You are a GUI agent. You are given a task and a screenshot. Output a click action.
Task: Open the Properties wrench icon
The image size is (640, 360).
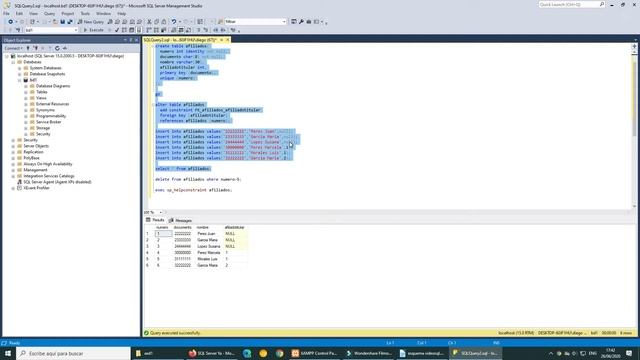pyautogui.click(x=301, y=22)
